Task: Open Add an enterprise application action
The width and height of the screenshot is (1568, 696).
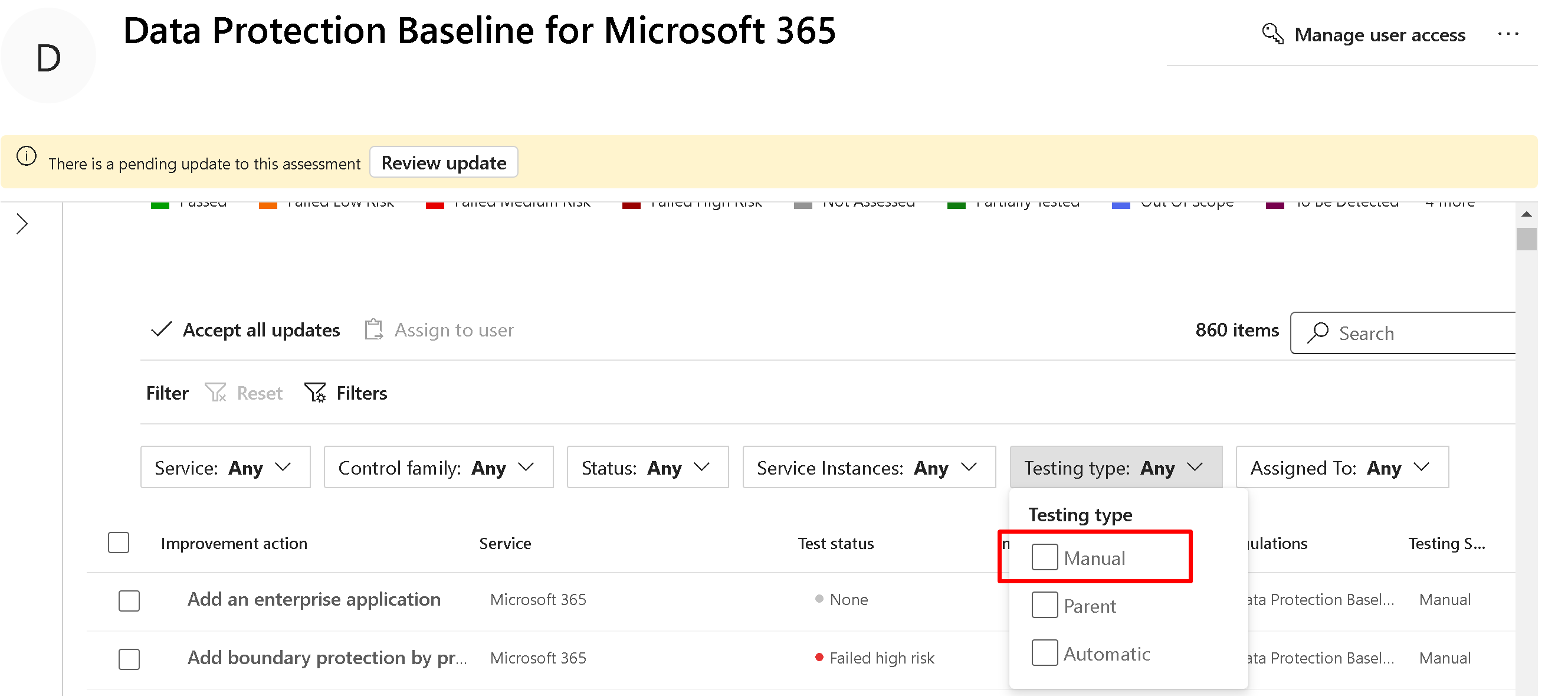Action: click(x=313, y=599)
